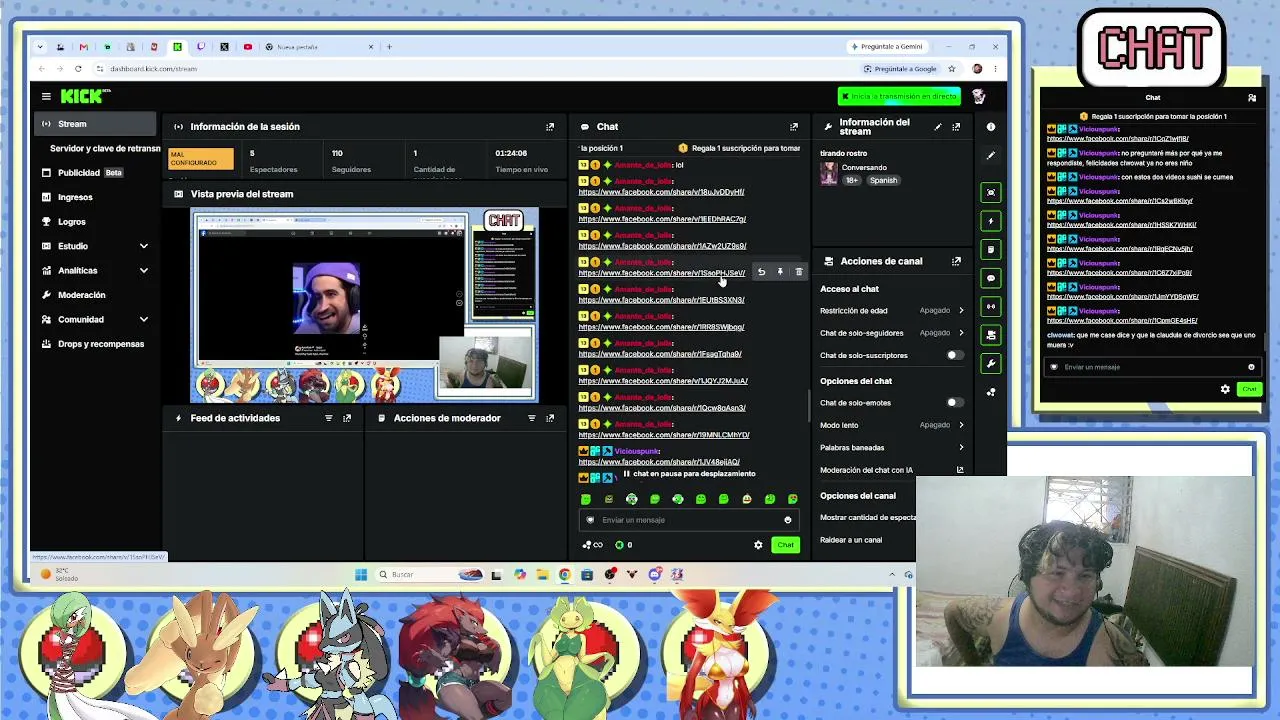The height and width of the screenshot is (720, 1280).
Task: Filter the Feed de actividades panel
Action: [x=328, y=418]
